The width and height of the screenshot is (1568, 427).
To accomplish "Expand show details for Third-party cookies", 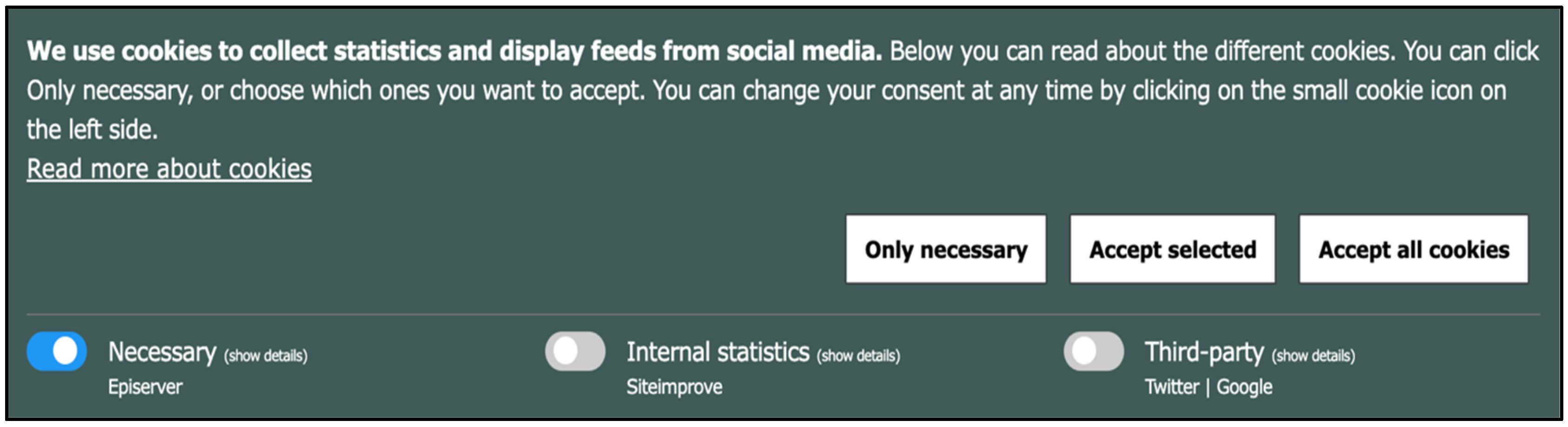I will [x=1313, y=355].
